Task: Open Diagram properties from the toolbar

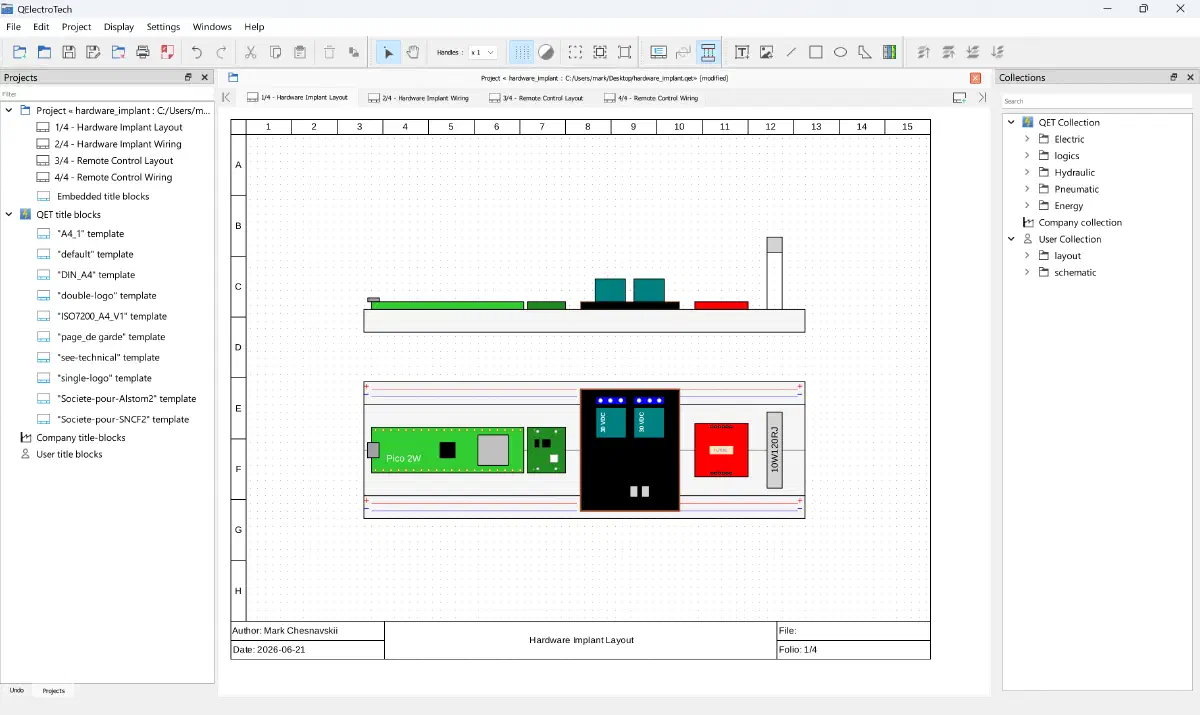Action: pyautogui.click(x=659, y=52)
